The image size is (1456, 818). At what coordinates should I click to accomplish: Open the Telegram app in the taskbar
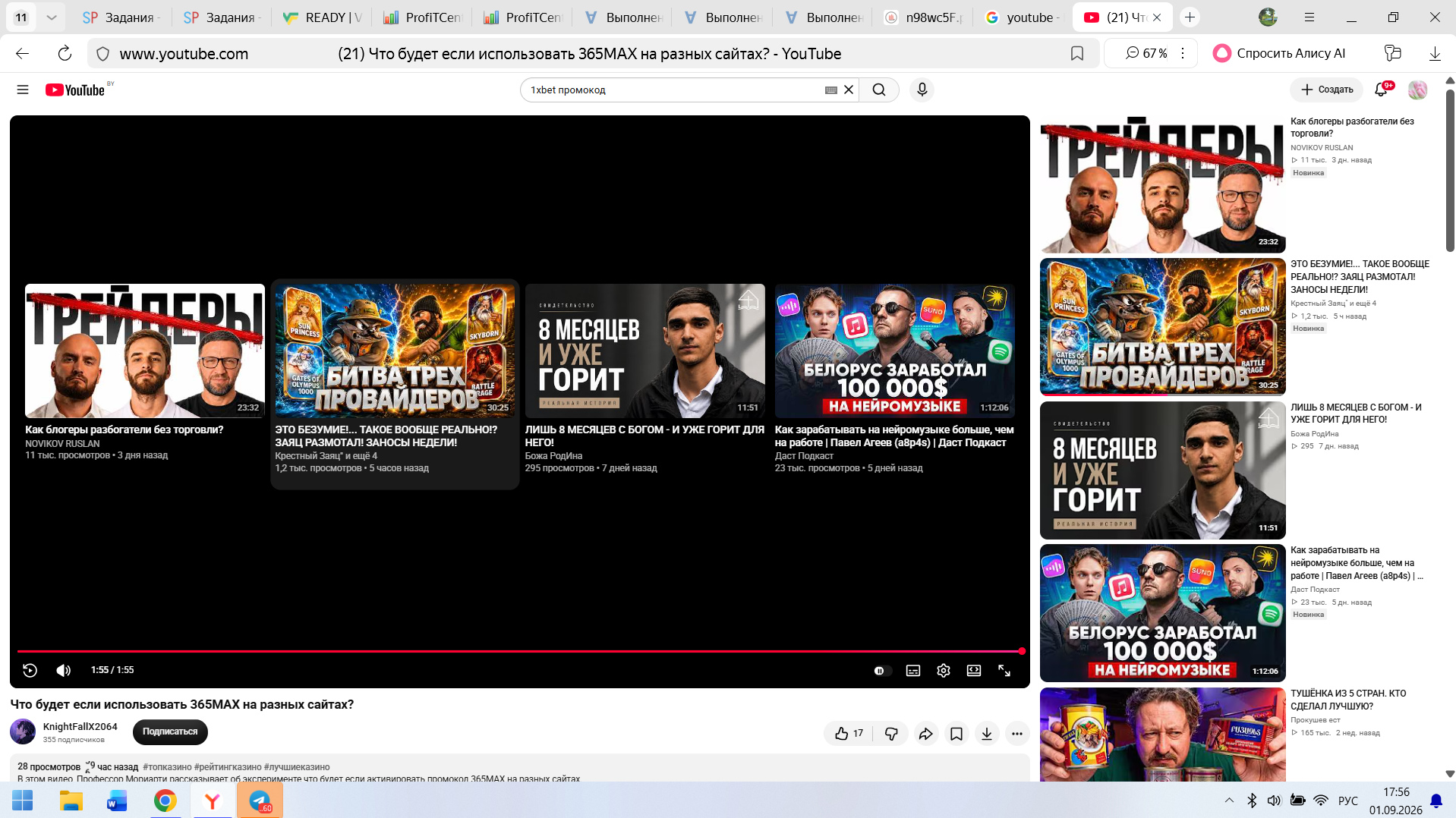pos(260,801)
